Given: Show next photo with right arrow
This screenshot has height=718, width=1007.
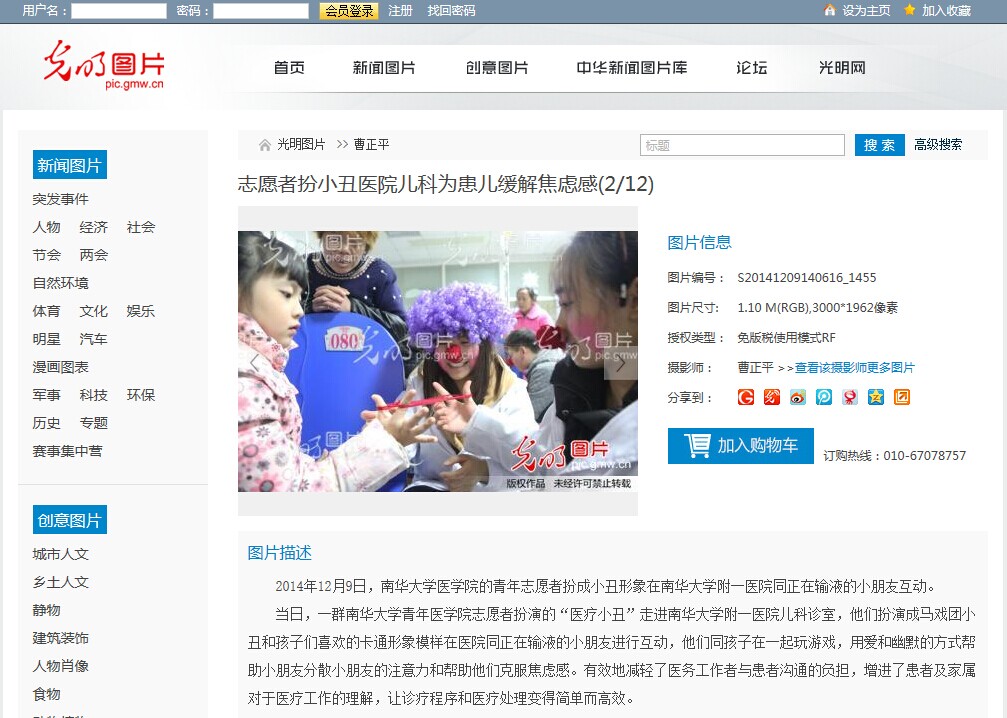Looking at the screenshot, I should pyautogui.click(x=620, y=364).
